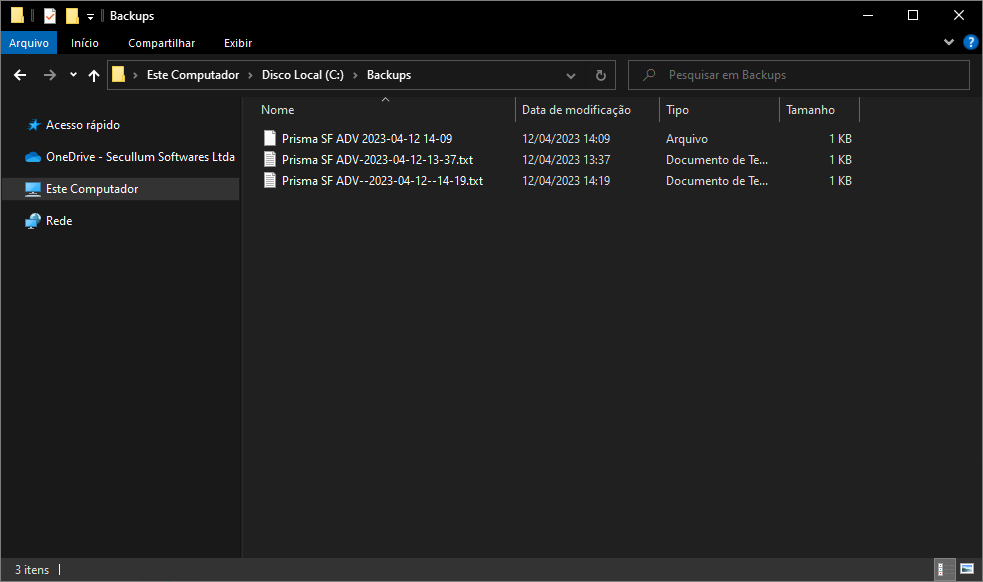
Task: Expand the ribbon with chevron
Action: (x=949, y=43)
